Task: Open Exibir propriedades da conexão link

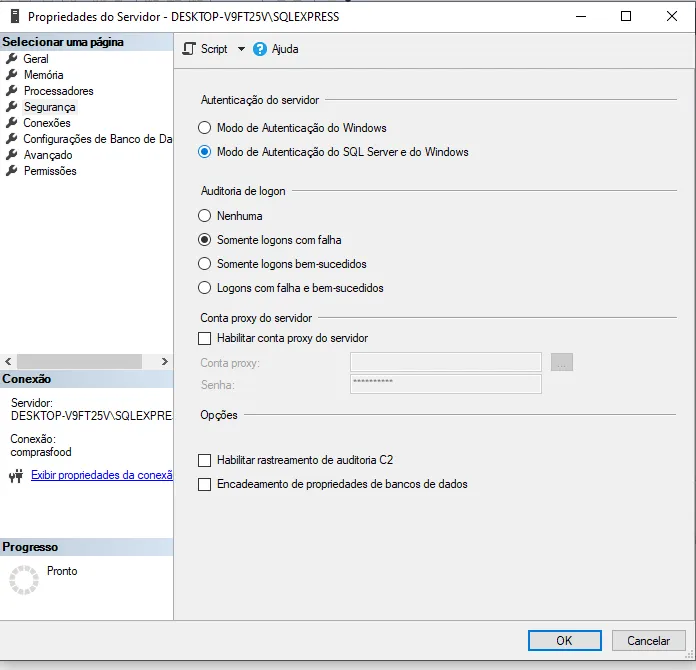Action: click(102, 476)
